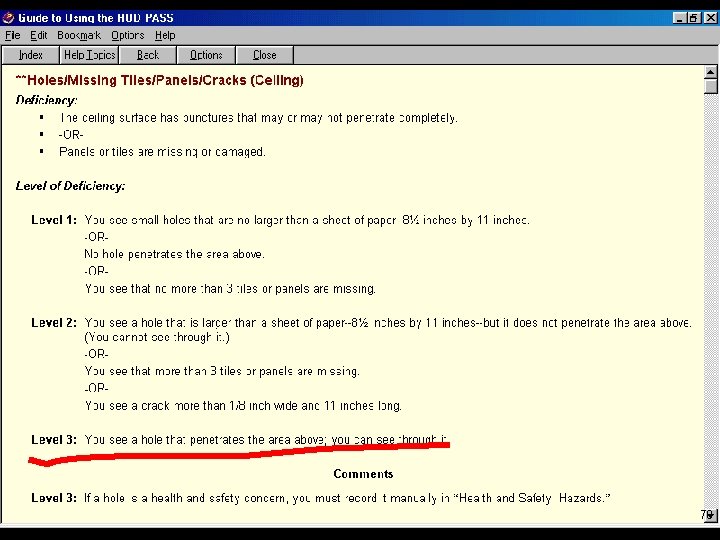Click the Close toolbar button
This screenshot has width=720, height=540.
[x=264, y=55]
